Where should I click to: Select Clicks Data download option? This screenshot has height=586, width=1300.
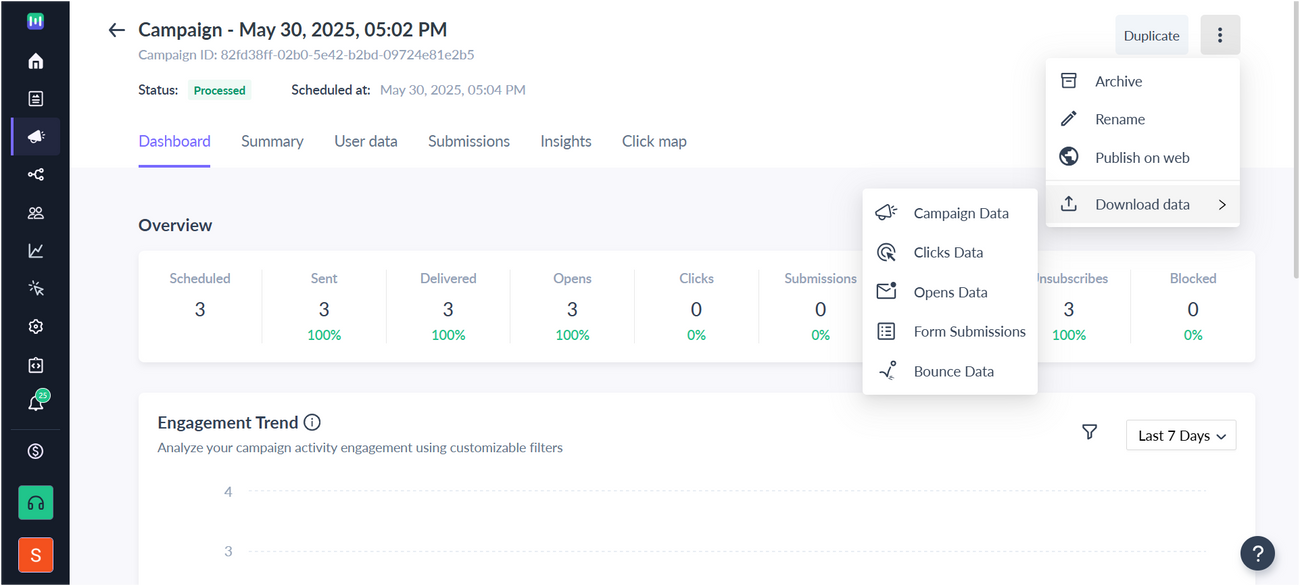pyautogui.click(x=950, y=252)
